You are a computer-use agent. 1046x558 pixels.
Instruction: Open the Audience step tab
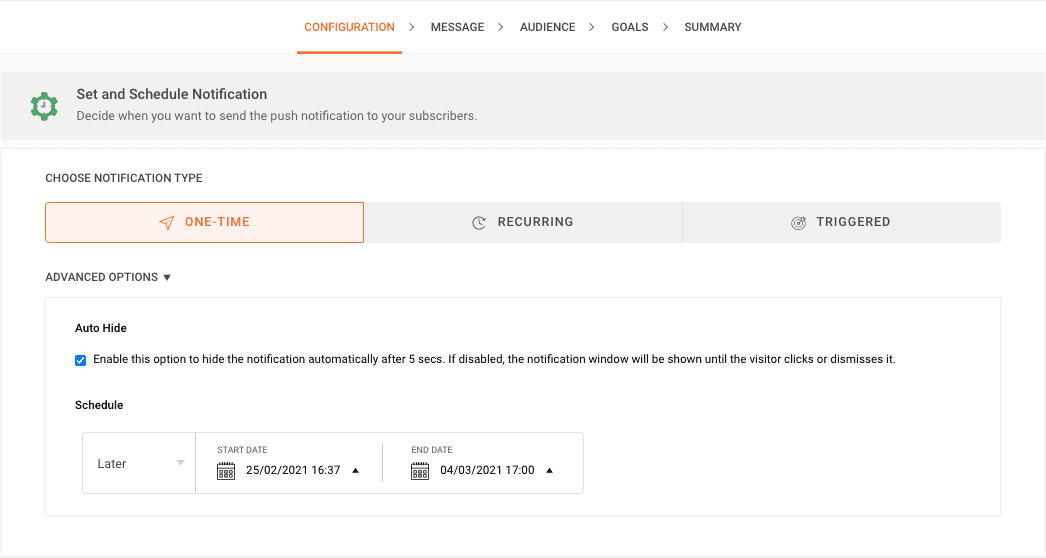coord(547,27)
